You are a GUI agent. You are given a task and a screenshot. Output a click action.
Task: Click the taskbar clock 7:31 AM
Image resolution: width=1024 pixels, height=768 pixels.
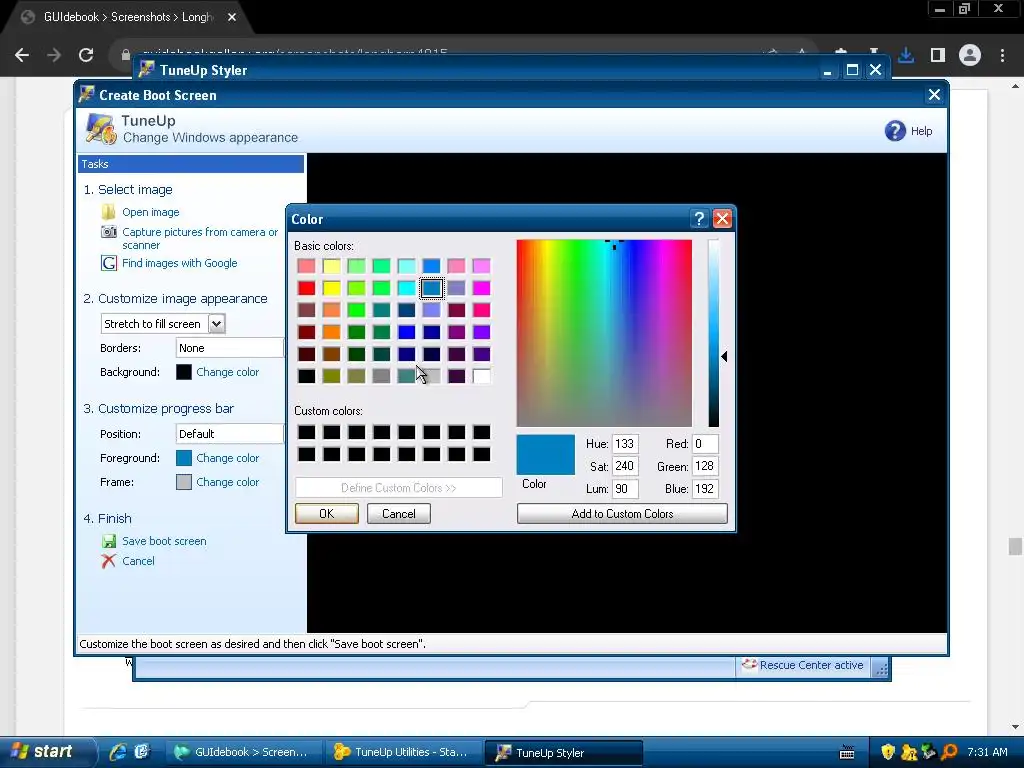[x=987, y=752]
